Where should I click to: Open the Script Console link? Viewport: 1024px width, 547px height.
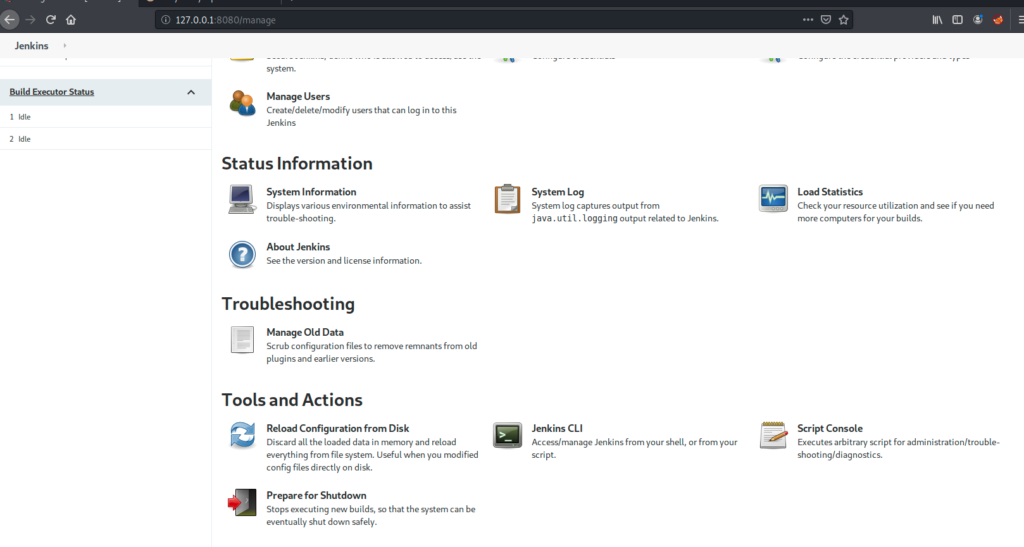830,428
